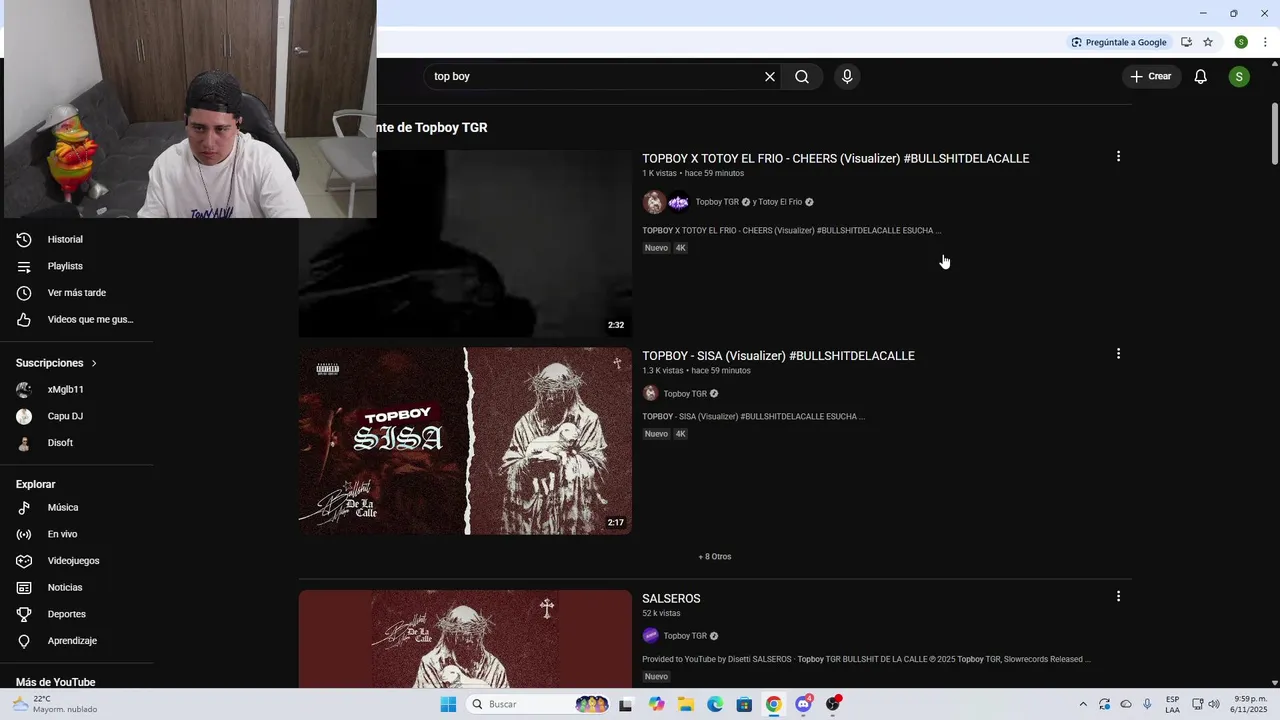Image resolution: width=1280 pixels, height=720 pixels.
Task: Click the ESP LAA language indicator
Action: pyautogui.click(x=1172, y=704)
